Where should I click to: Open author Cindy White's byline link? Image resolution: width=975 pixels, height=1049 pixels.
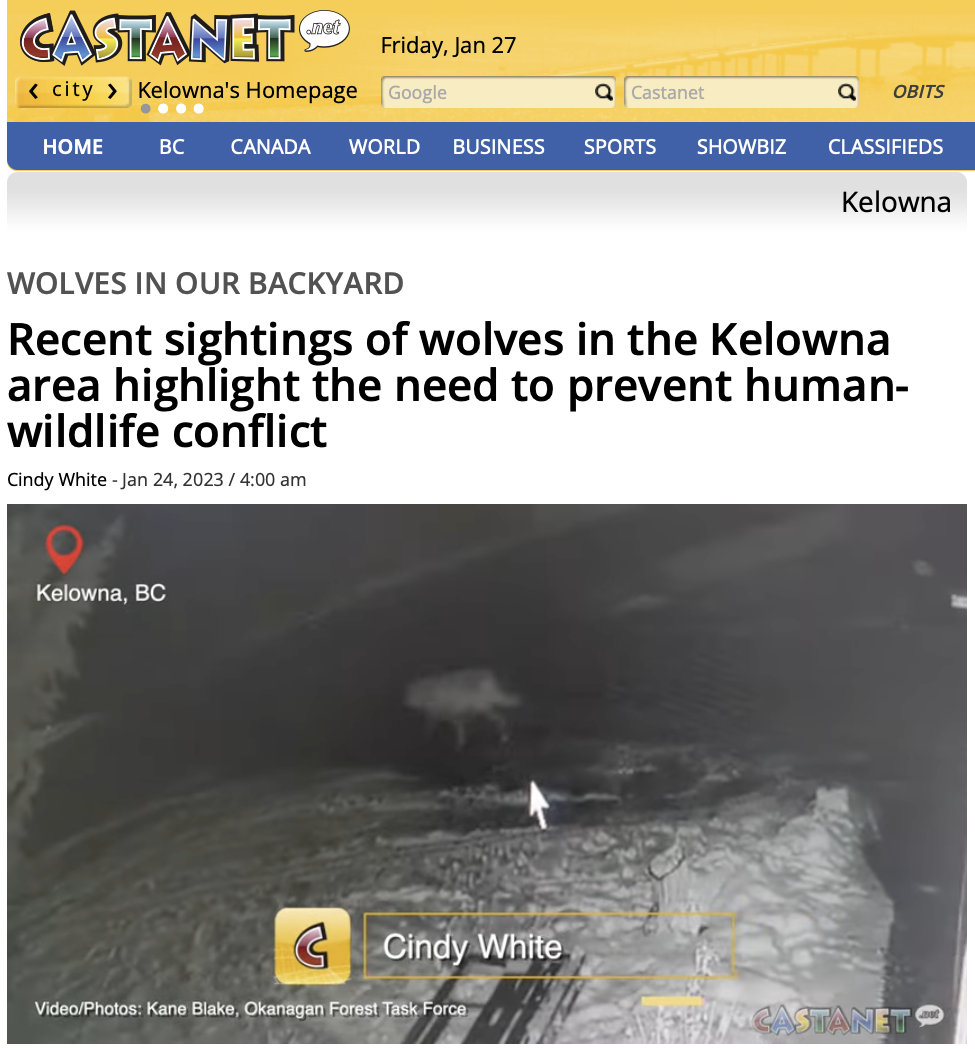click(x=57, y=480)
